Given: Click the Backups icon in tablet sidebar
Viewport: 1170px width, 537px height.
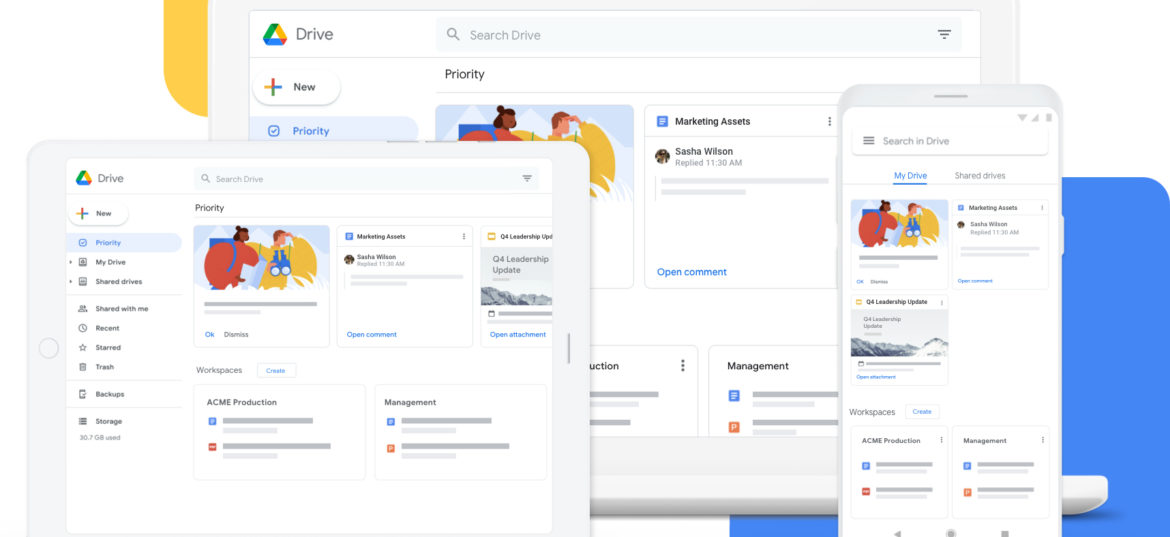Looking at the screenshot, I should coord(82,394).
